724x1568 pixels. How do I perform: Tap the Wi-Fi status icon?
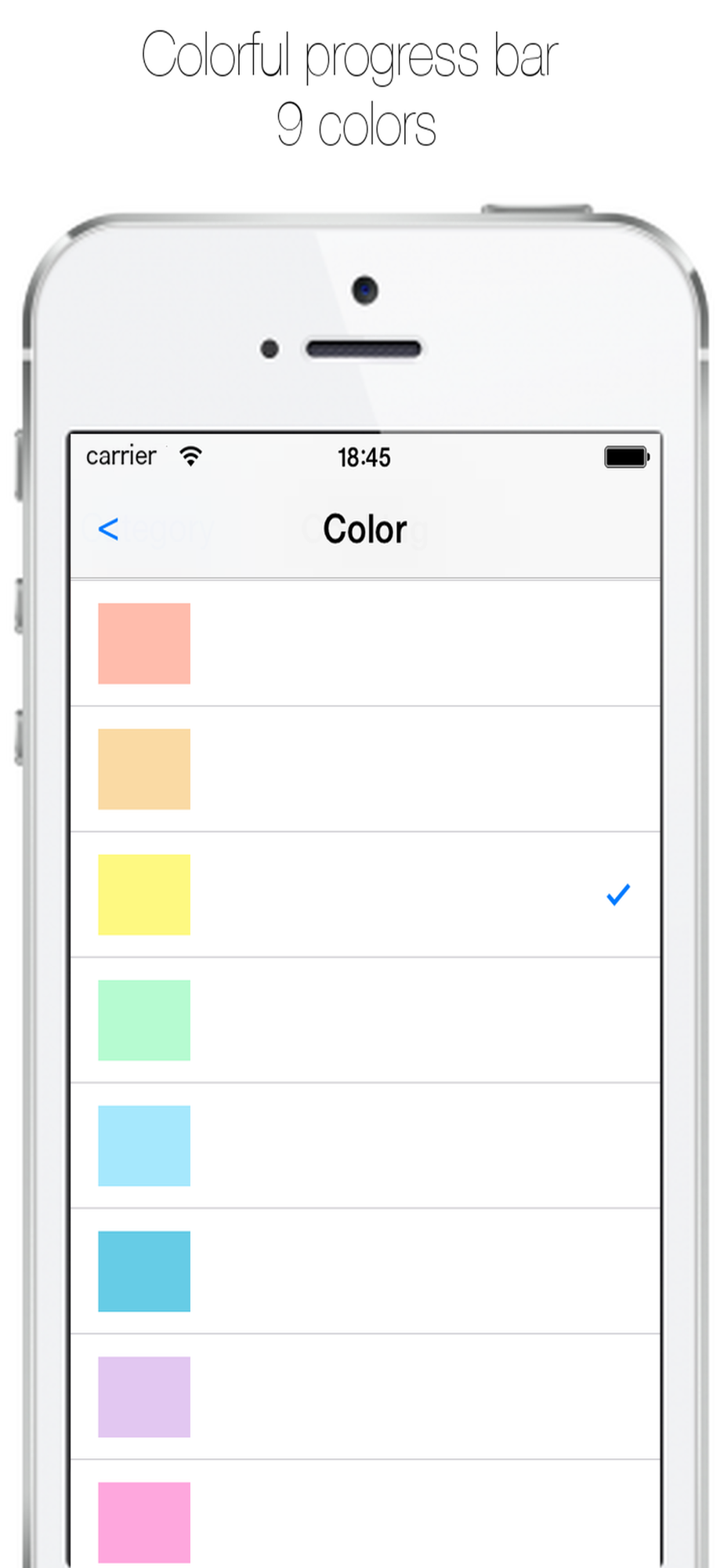pos(190,456)
